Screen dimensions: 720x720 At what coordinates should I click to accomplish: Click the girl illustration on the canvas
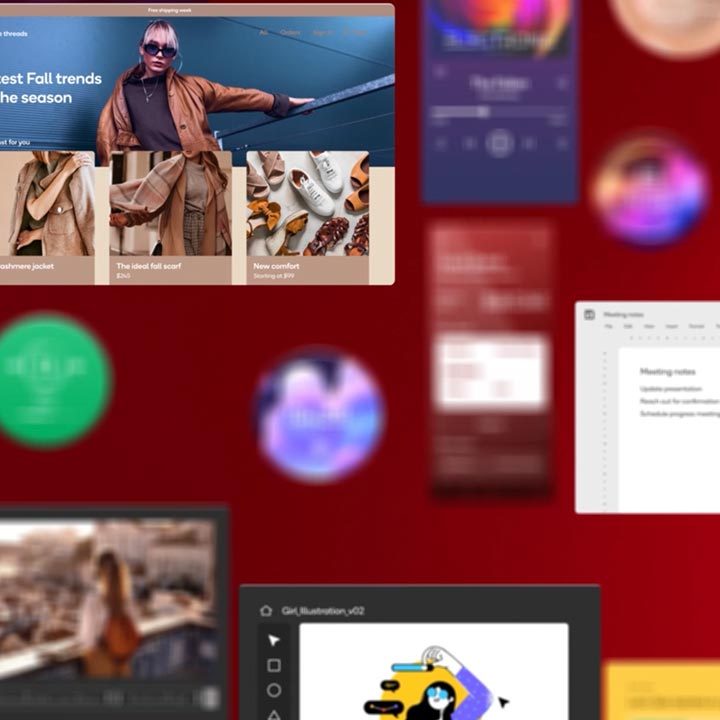point(429,684)
